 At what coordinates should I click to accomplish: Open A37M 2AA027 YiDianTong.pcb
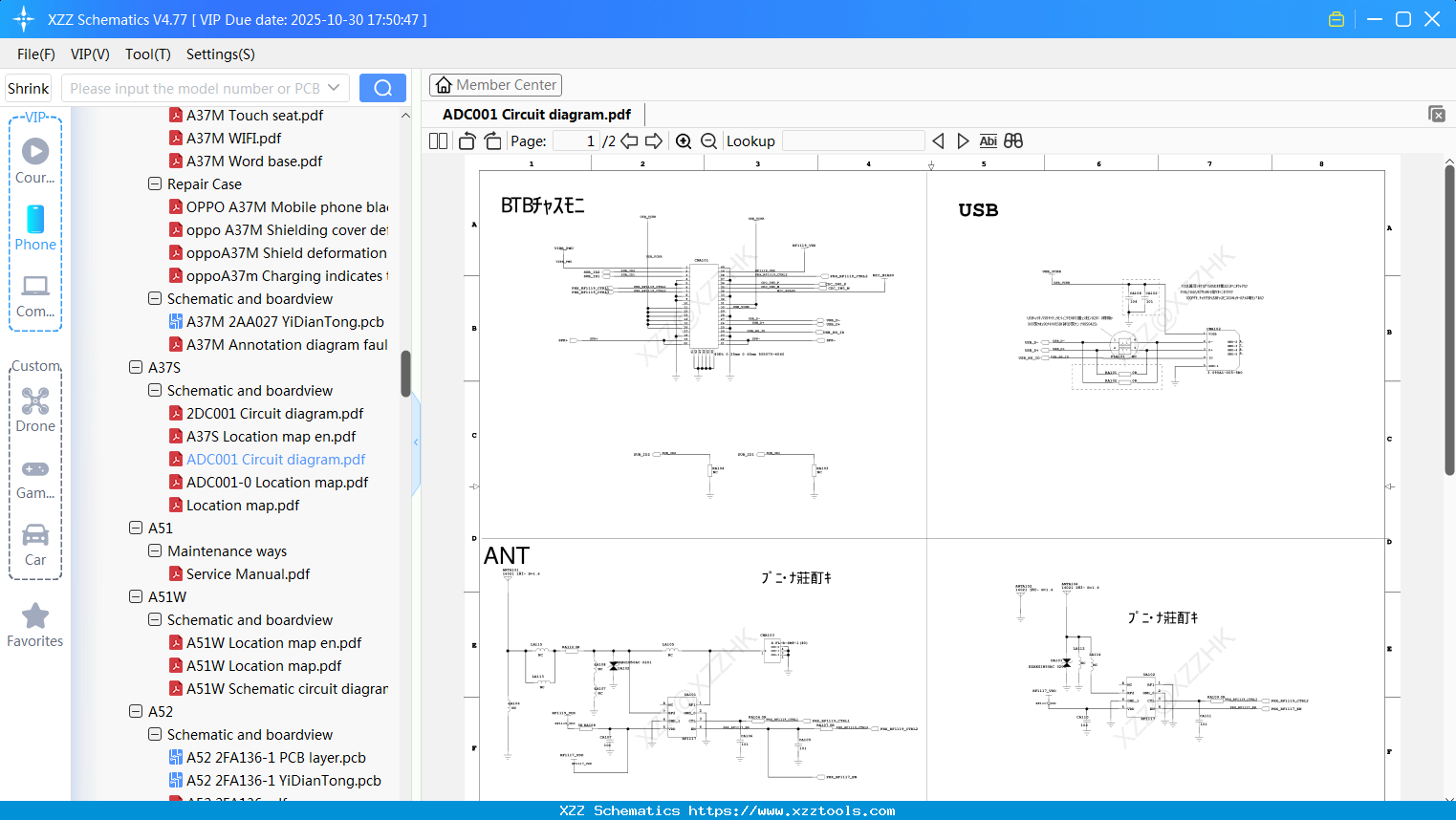pyautogui.click(x=285, y=321)
